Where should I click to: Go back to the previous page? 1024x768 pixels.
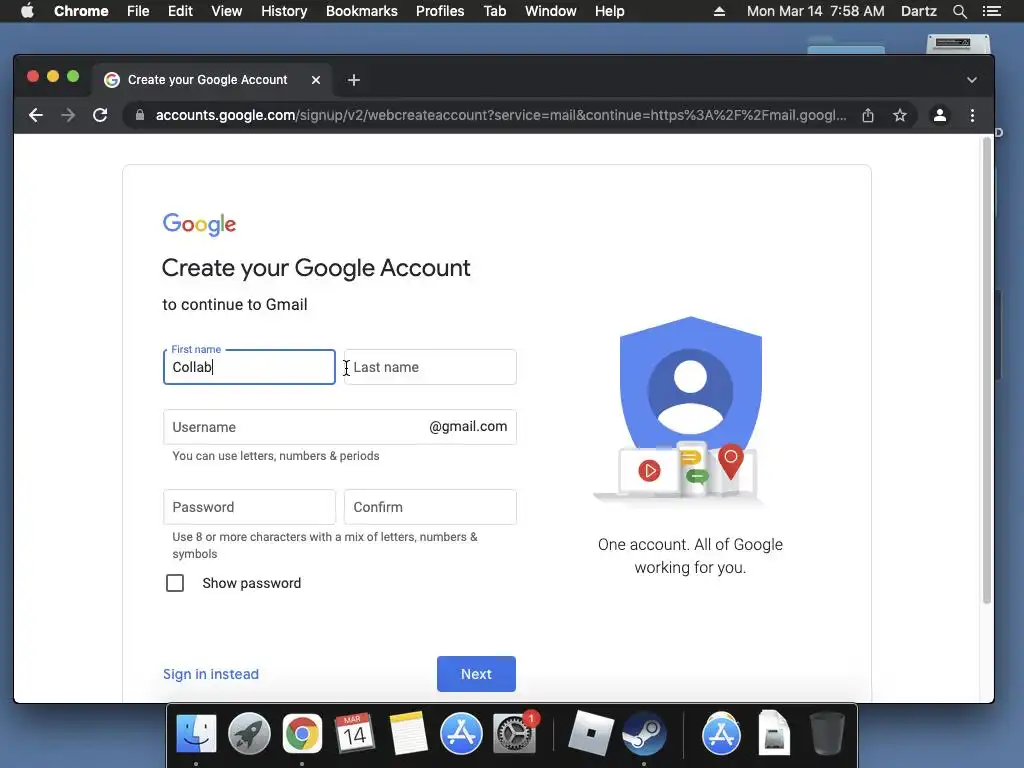[x=36, y=116]
